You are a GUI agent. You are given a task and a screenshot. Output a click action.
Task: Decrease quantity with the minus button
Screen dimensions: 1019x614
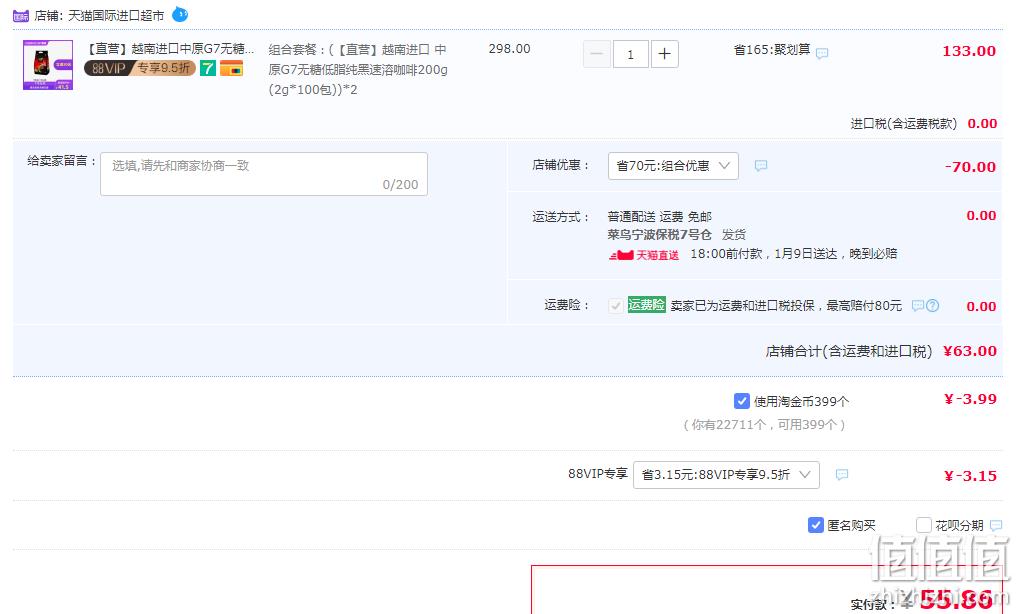pos(597,54)
